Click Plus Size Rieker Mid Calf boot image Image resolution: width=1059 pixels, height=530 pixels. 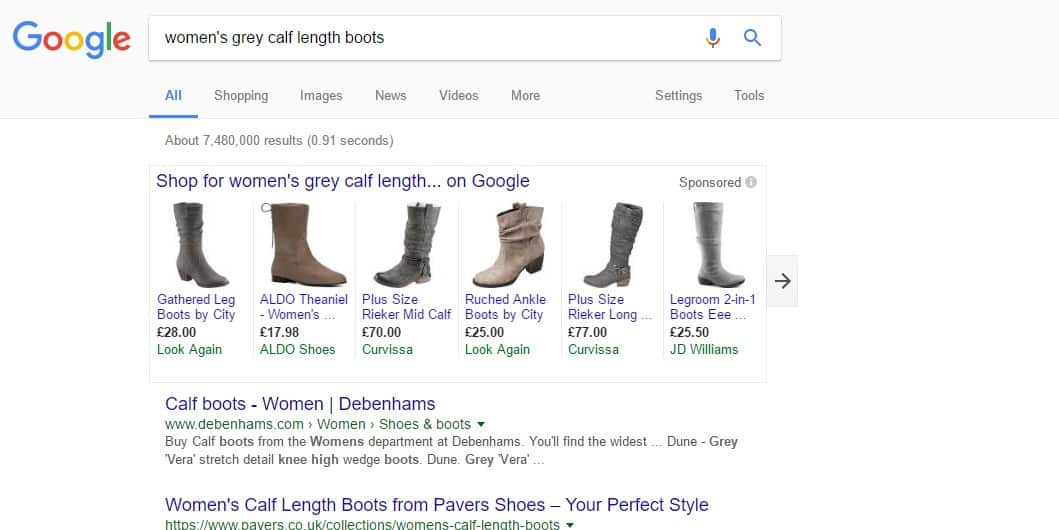click(407, 245)
